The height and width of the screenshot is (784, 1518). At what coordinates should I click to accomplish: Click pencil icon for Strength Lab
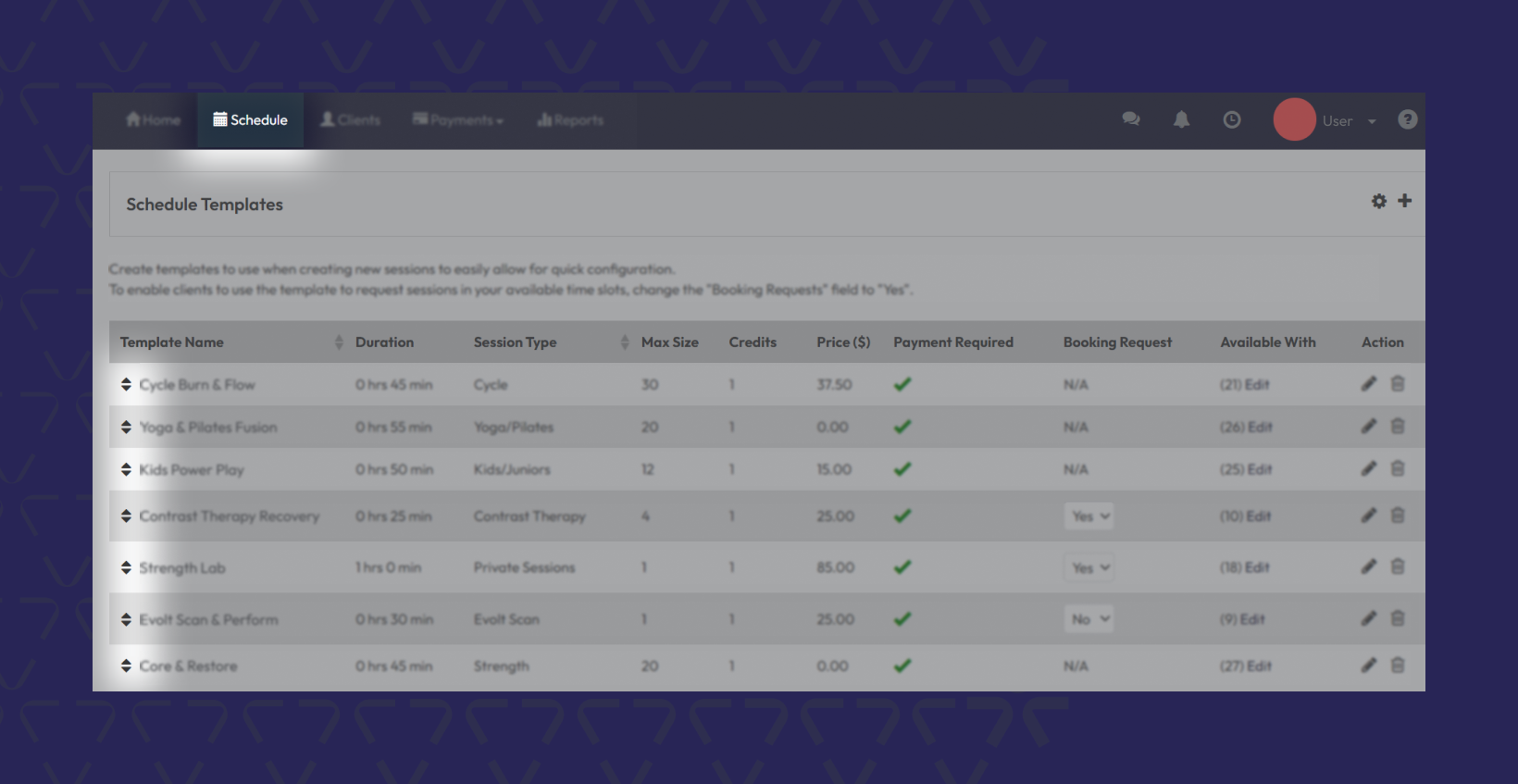(1369, 567)
